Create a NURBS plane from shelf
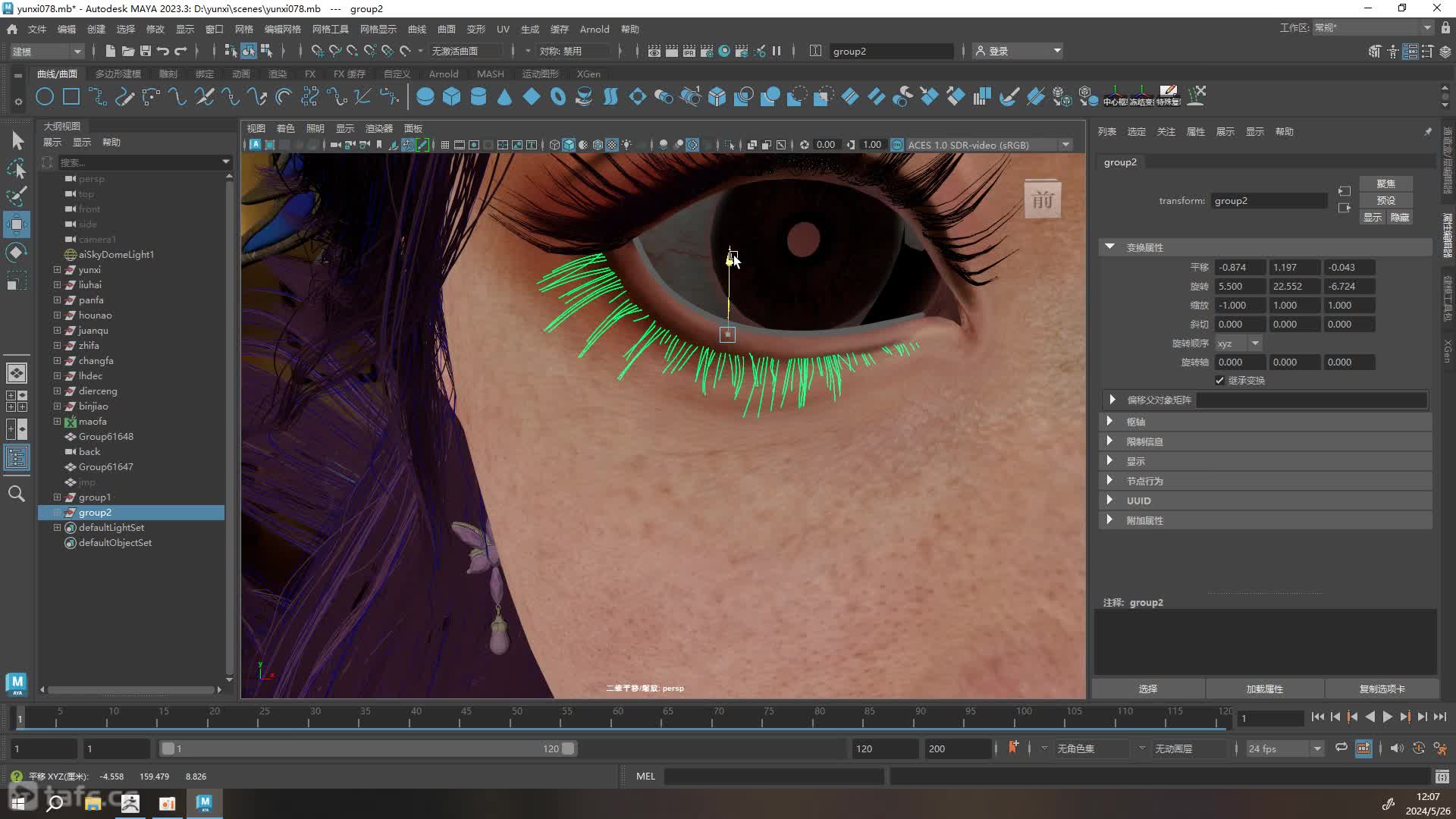1456x819 pixels. 532,97
